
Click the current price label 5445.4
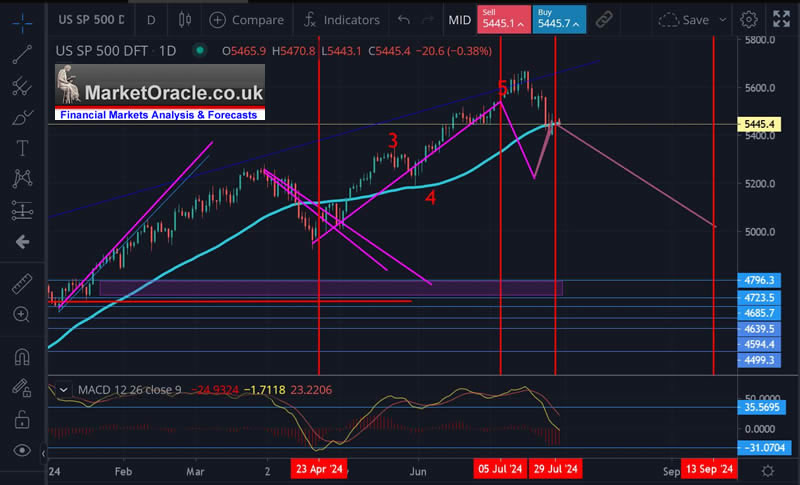point(759,124)
